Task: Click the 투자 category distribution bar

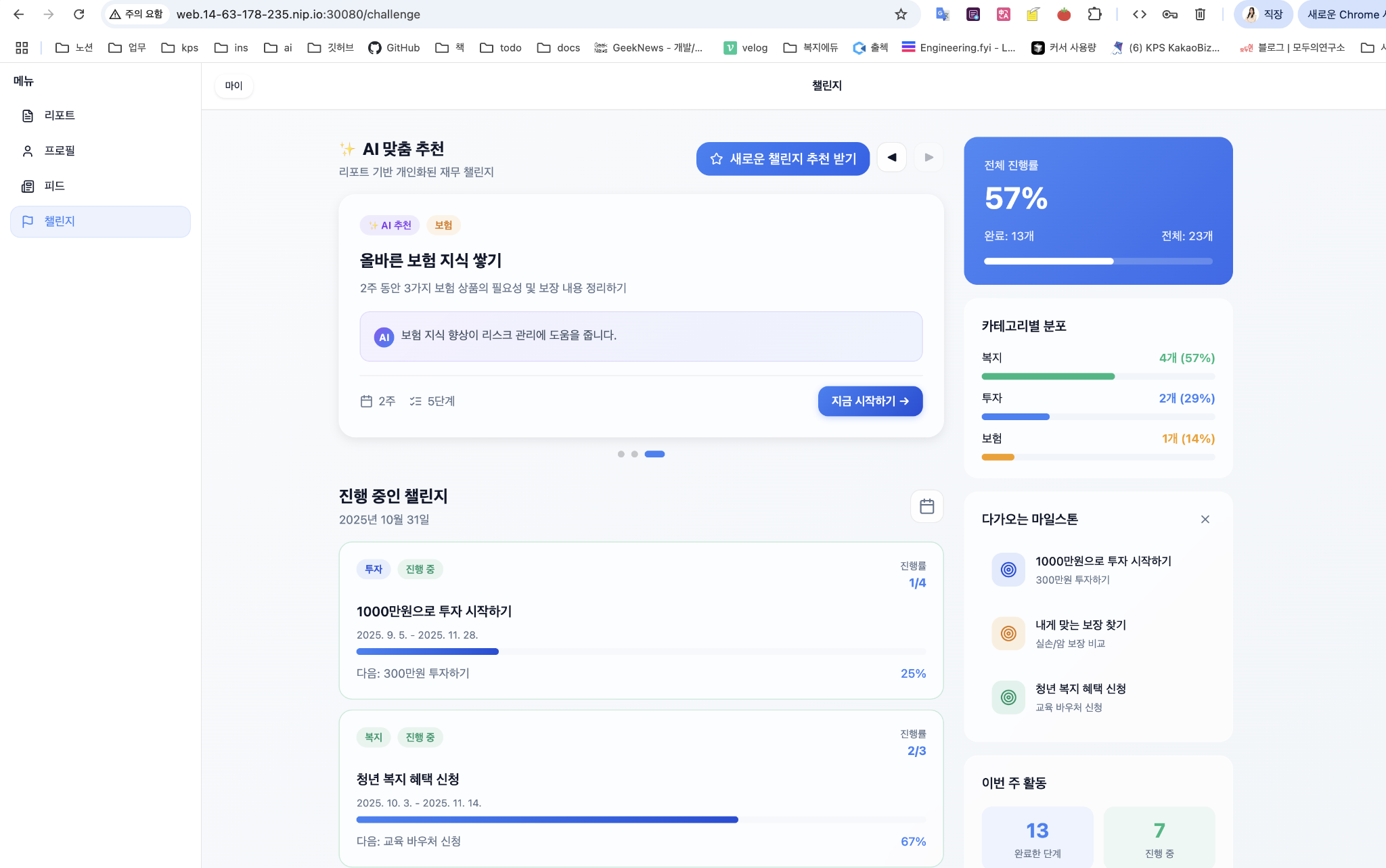Action: 1098,417
